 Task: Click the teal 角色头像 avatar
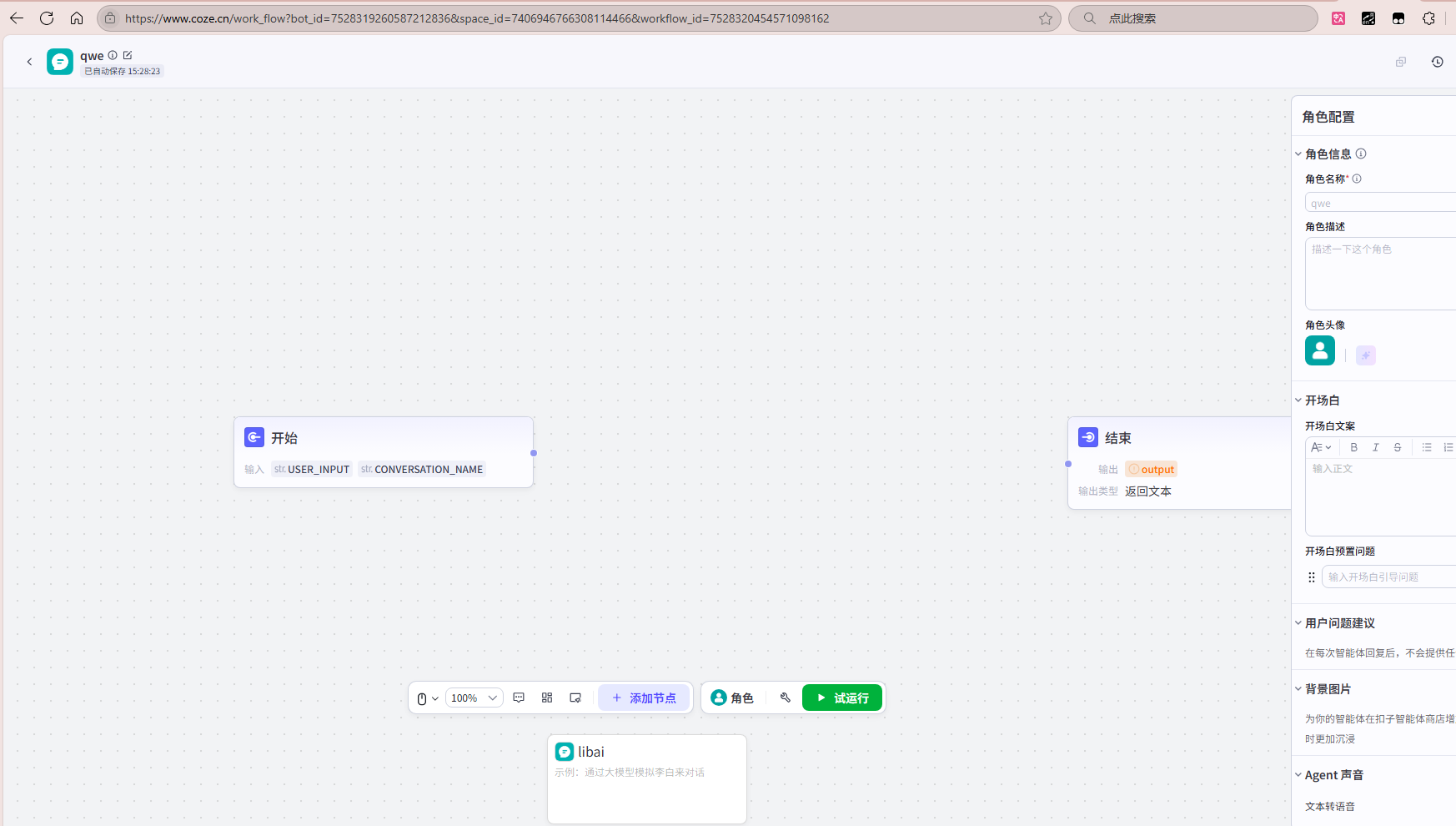click(1319, 350)
